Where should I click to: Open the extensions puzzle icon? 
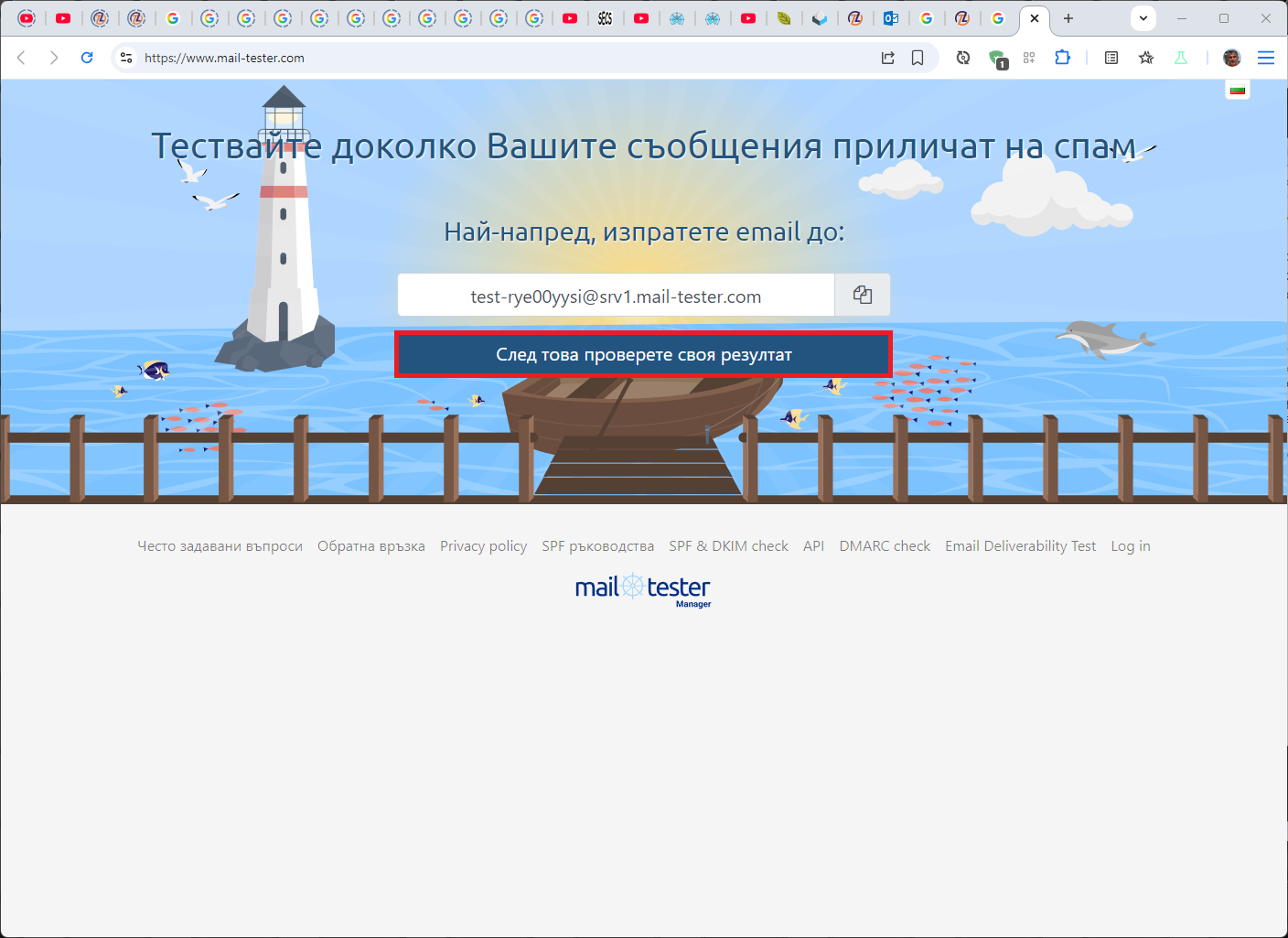pyautogui.click(x=1062, y=58)
